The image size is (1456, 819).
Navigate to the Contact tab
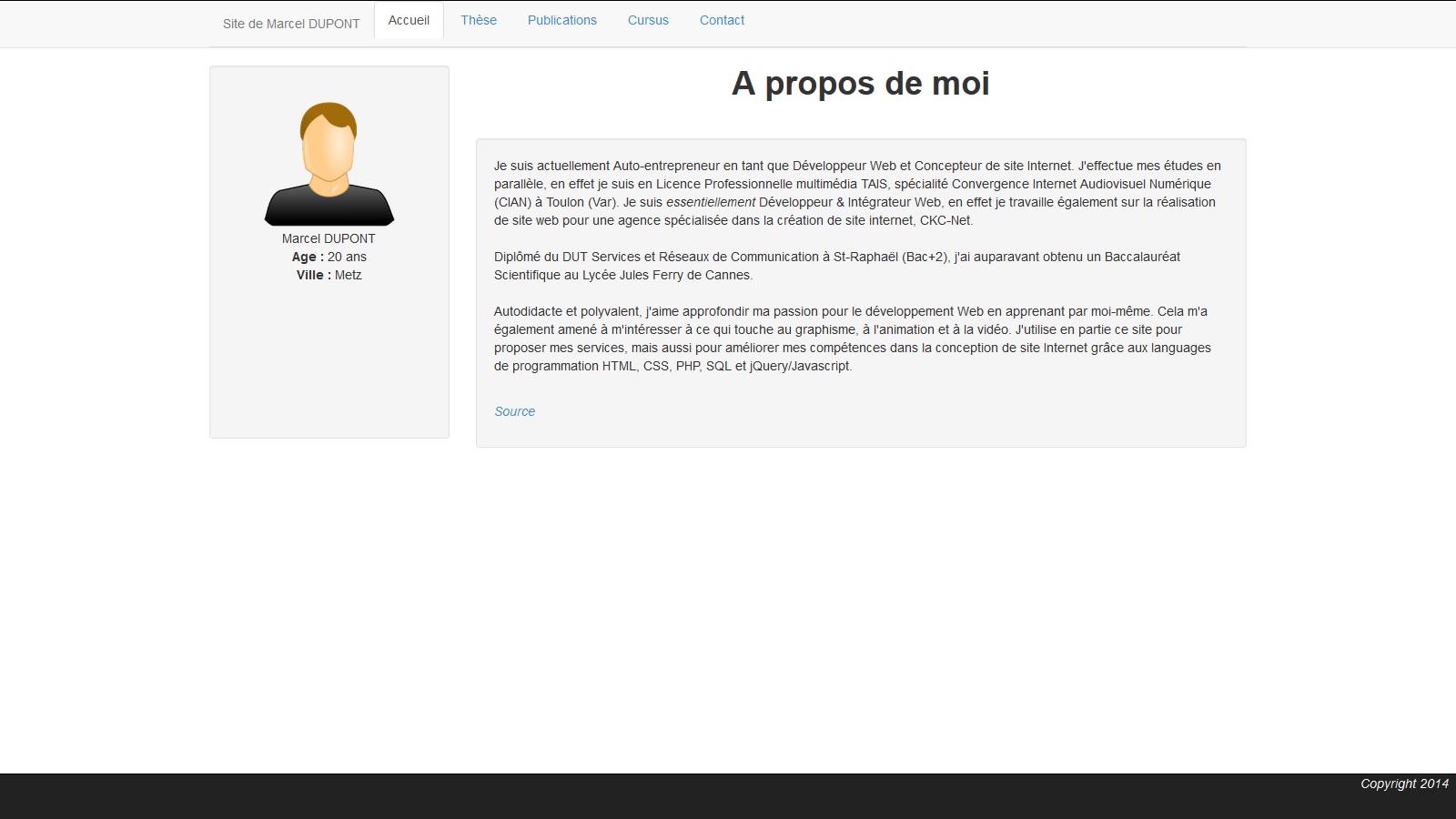click(722, 20)
